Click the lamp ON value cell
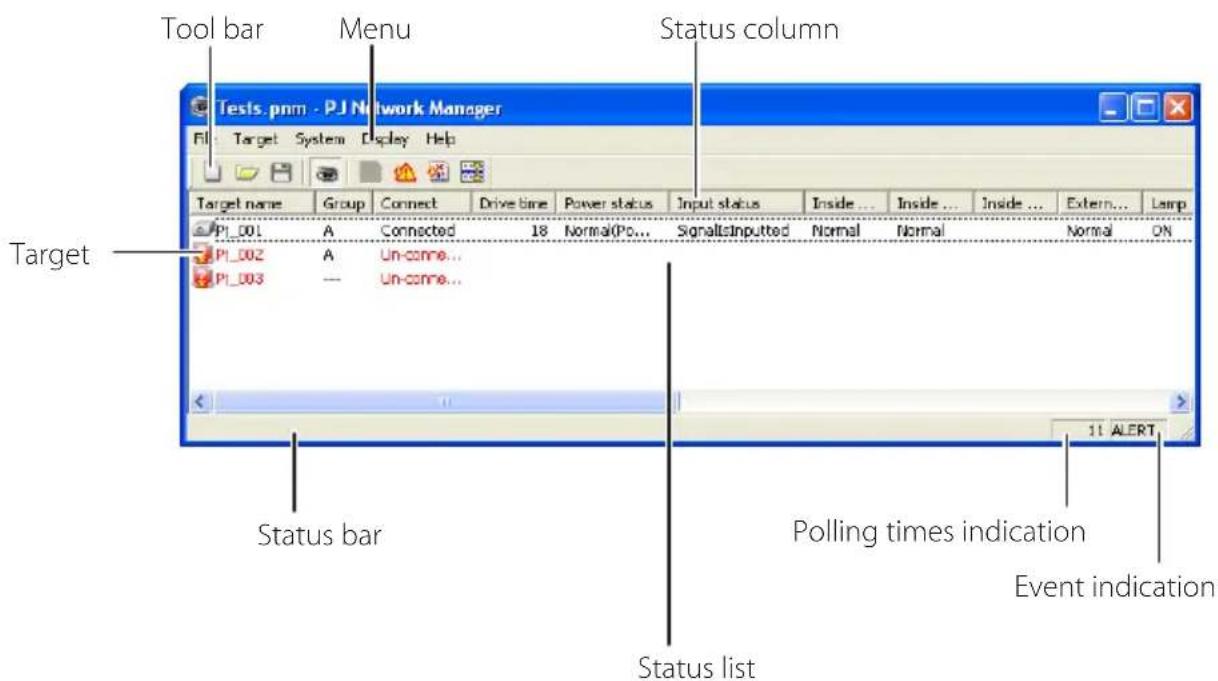This screenshot has width=1218, height=681. pos(1161,230)
